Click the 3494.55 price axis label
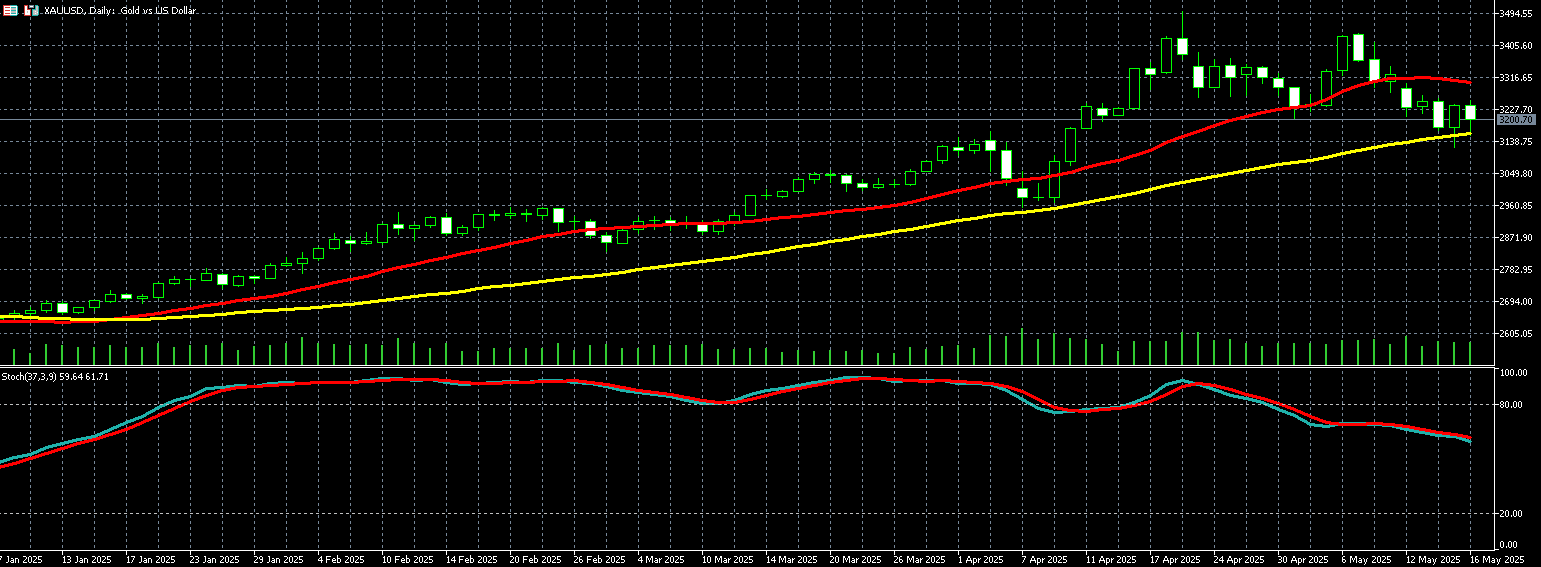1541x567 pixels. (1516, 14)
